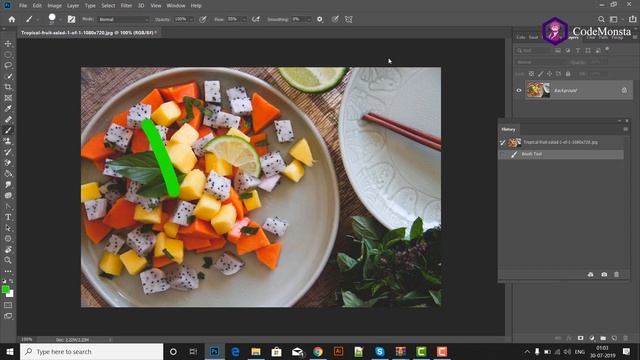Toggle history brush source for opened snapshot
Image resolution: width=640 pixels, height=360 pixels.
tap(502, 142)
